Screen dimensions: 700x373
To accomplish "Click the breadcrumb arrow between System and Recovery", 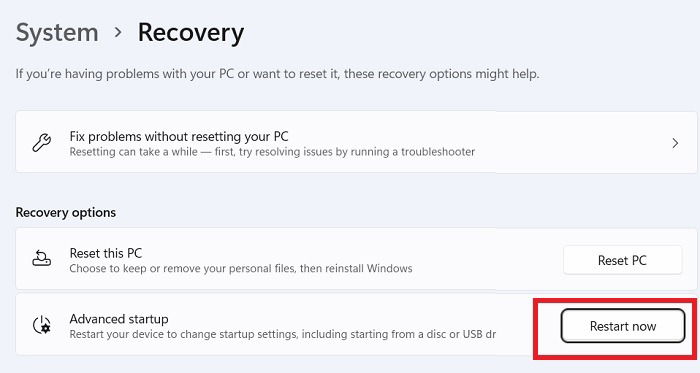I will point(118,32).
